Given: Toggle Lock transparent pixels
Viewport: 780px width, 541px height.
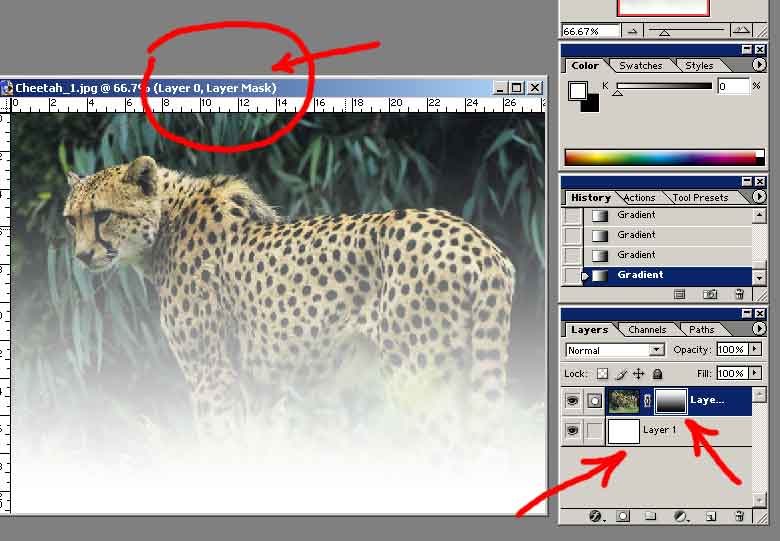Looking at the screenshot, I should click(602, 374).
